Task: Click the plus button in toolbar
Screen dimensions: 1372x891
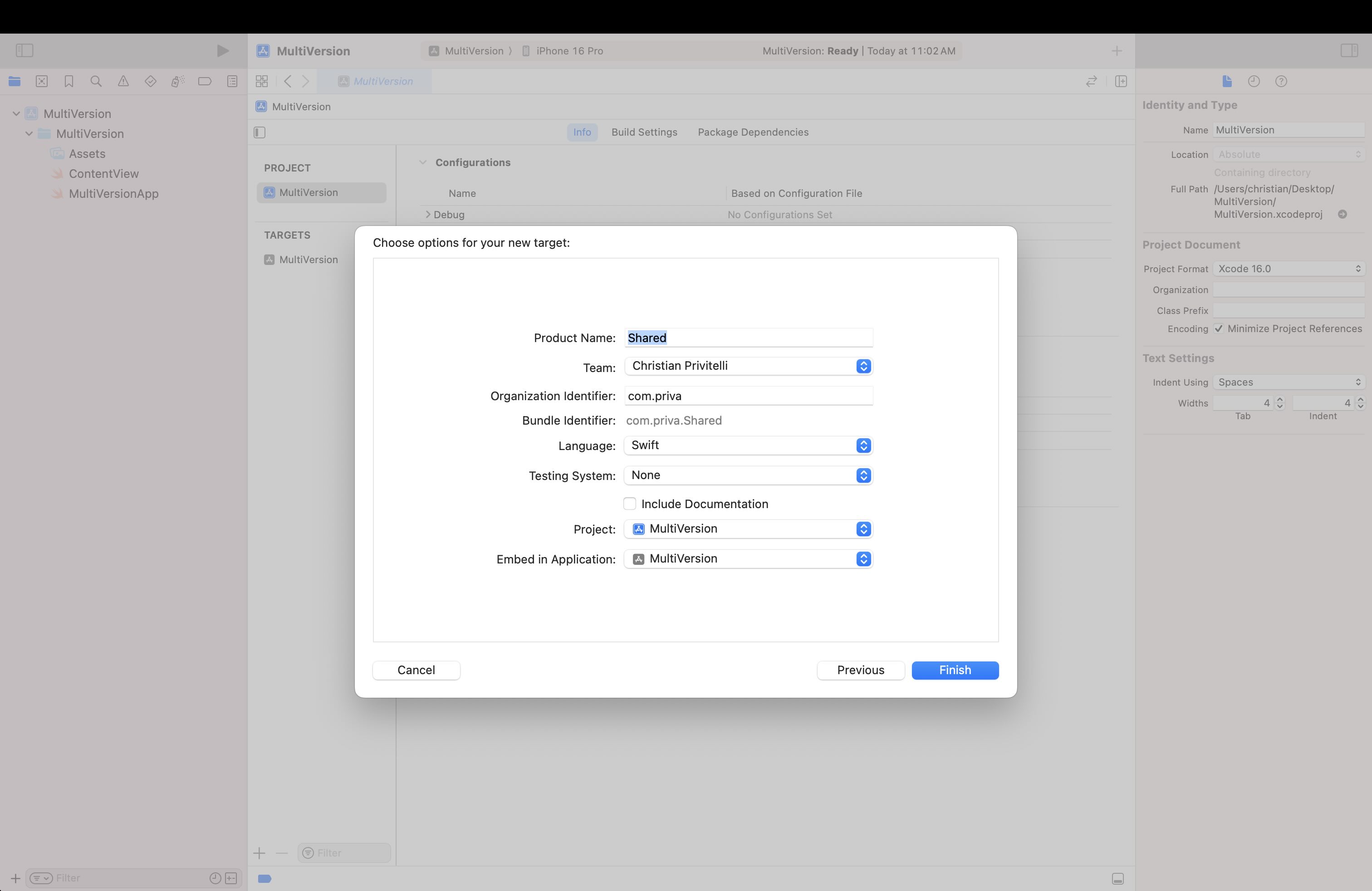Action: point(1117,51)
